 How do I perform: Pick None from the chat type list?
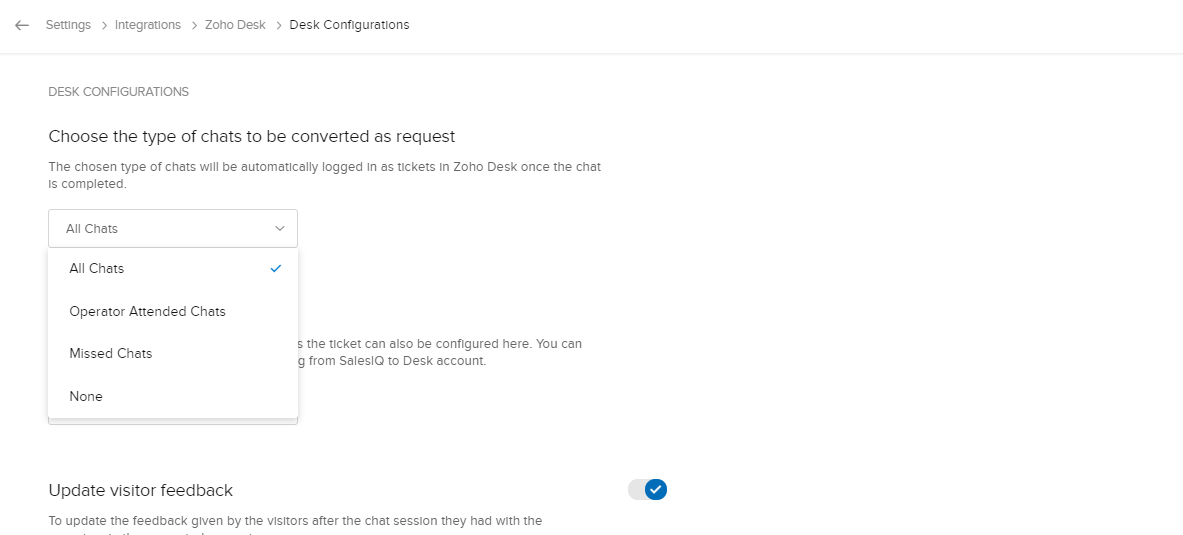point(86,396)
